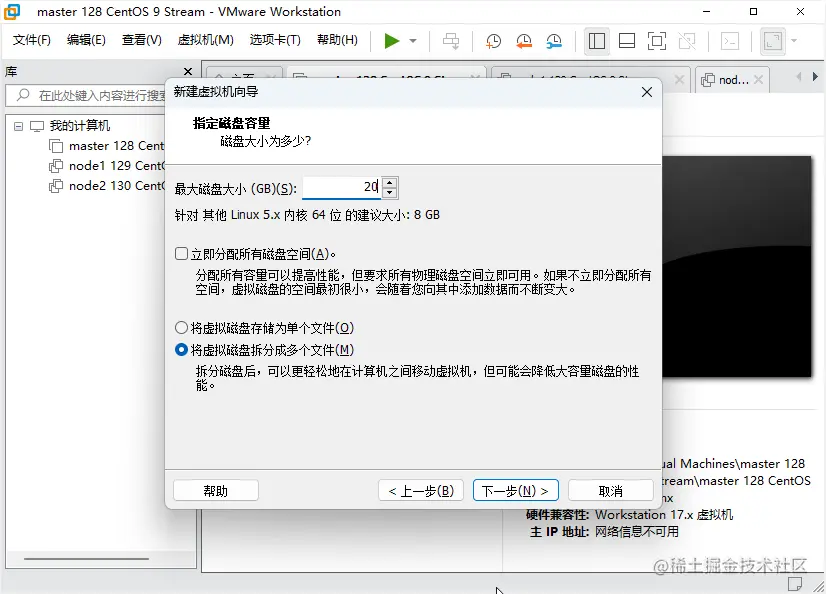Screen dimensions: 826x594
Task: Click the node1 129 tree item VM icon
Action: [x=56, y=166]
